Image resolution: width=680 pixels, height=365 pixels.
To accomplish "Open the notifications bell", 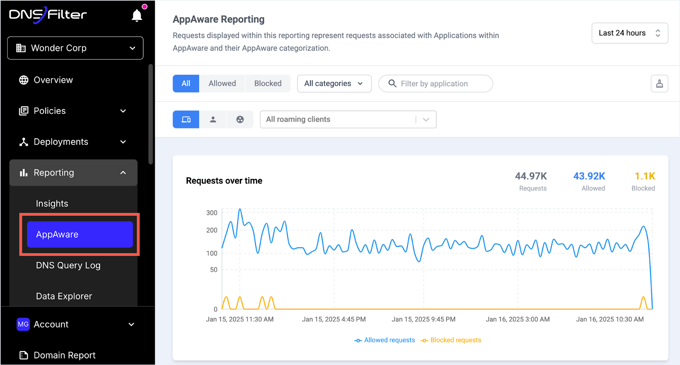I will (137, 16).
